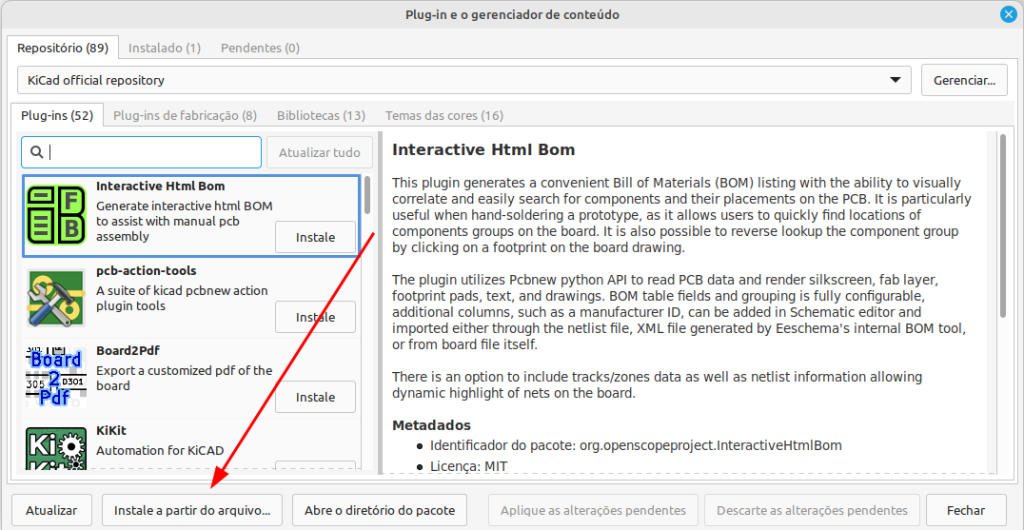1024x530 pixels.
Task: Switch to the Instalado (1) tab
Action: (x=165, y=48)
